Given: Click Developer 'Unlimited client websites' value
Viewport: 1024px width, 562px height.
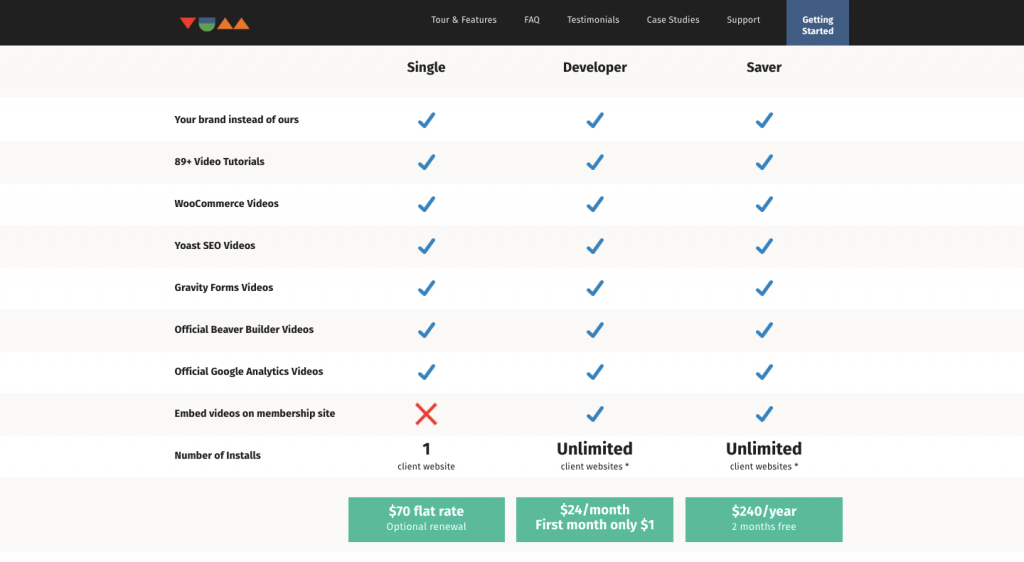Looking at the screenshot, I should click(594, 456).
